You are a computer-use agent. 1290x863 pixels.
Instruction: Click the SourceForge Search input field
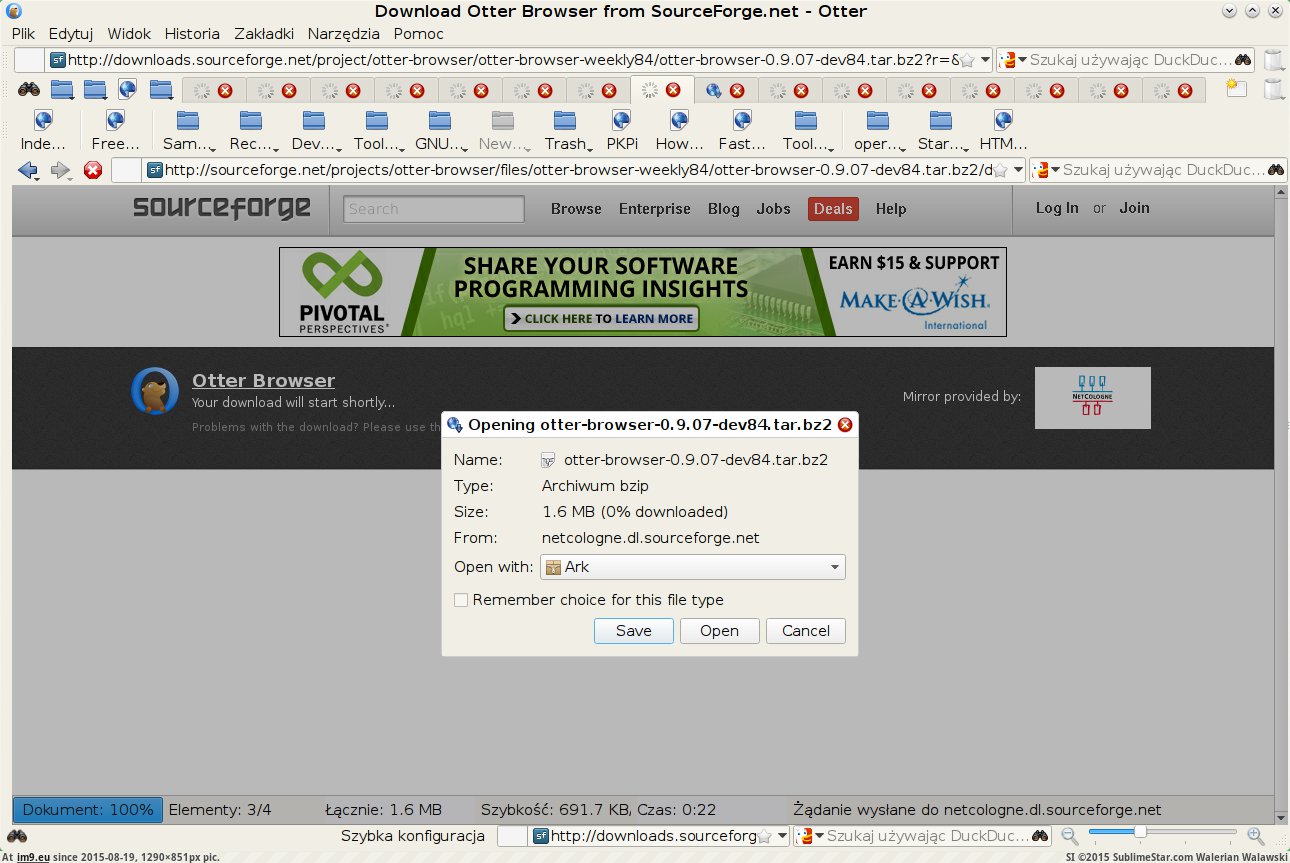(x=434, y=209)
